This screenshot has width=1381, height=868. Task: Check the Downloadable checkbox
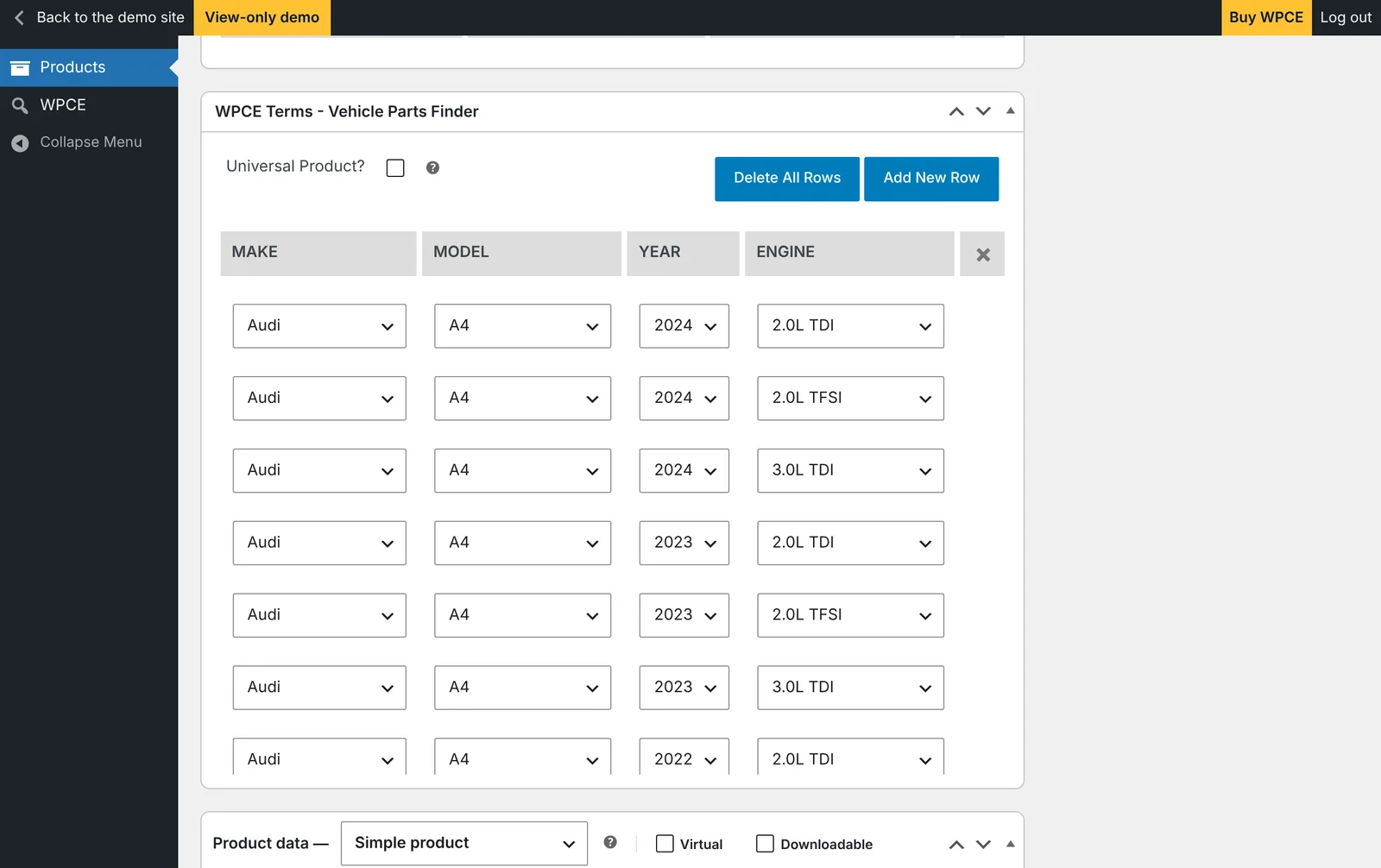coord(765,843)
